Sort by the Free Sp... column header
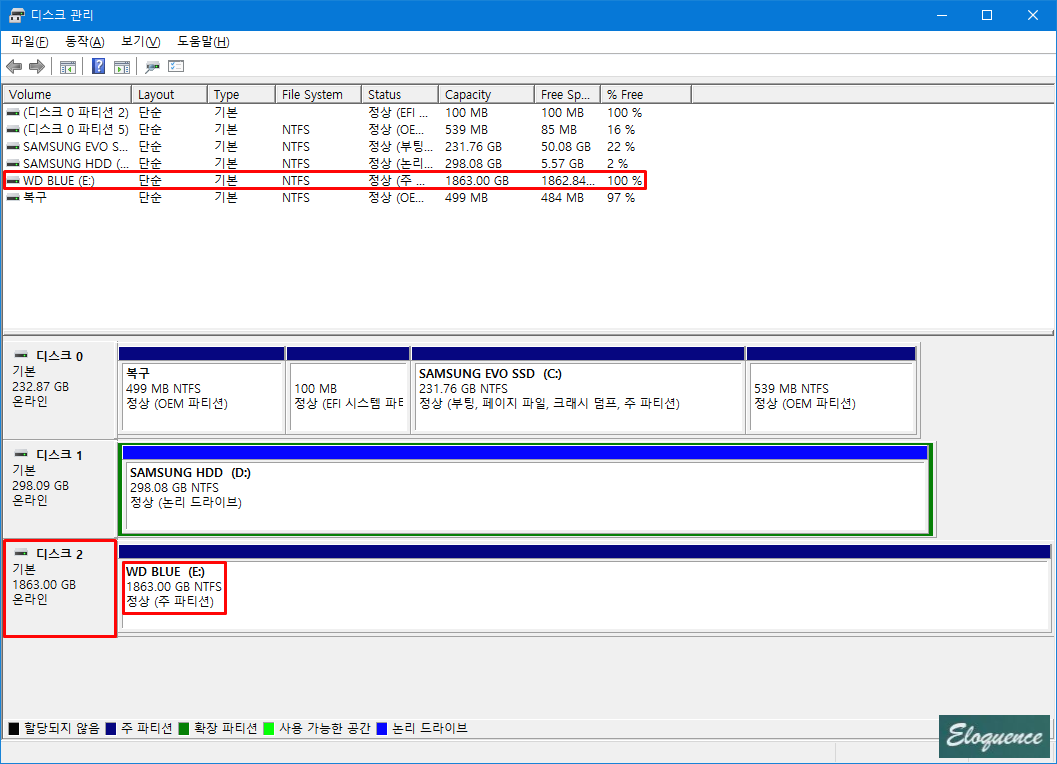The height and width of the screenshot is (764, 1057). pyautogui.click(x=567, y=94)
